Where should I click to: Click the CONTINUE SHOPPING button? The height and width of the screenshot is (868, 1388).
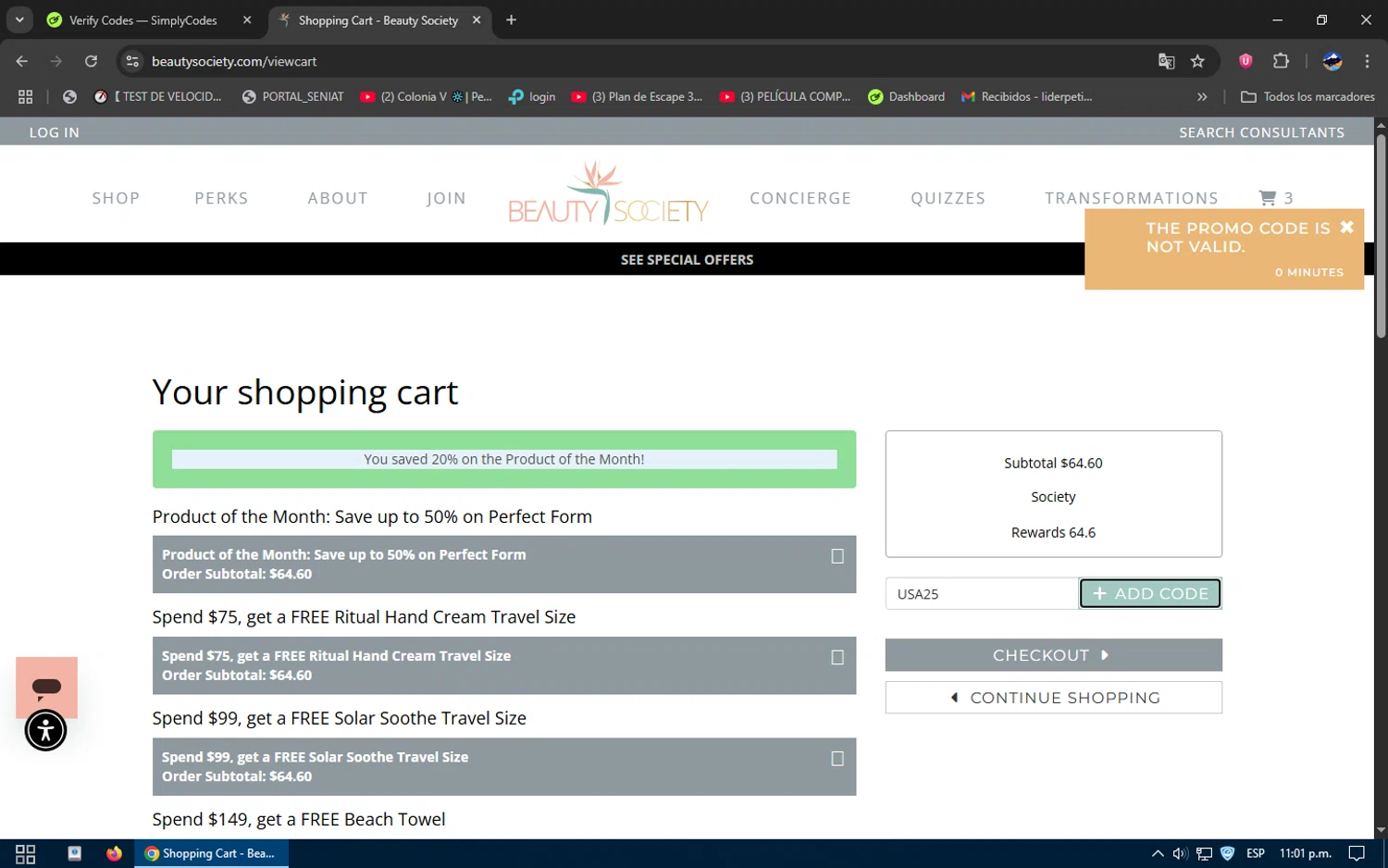1053,698
